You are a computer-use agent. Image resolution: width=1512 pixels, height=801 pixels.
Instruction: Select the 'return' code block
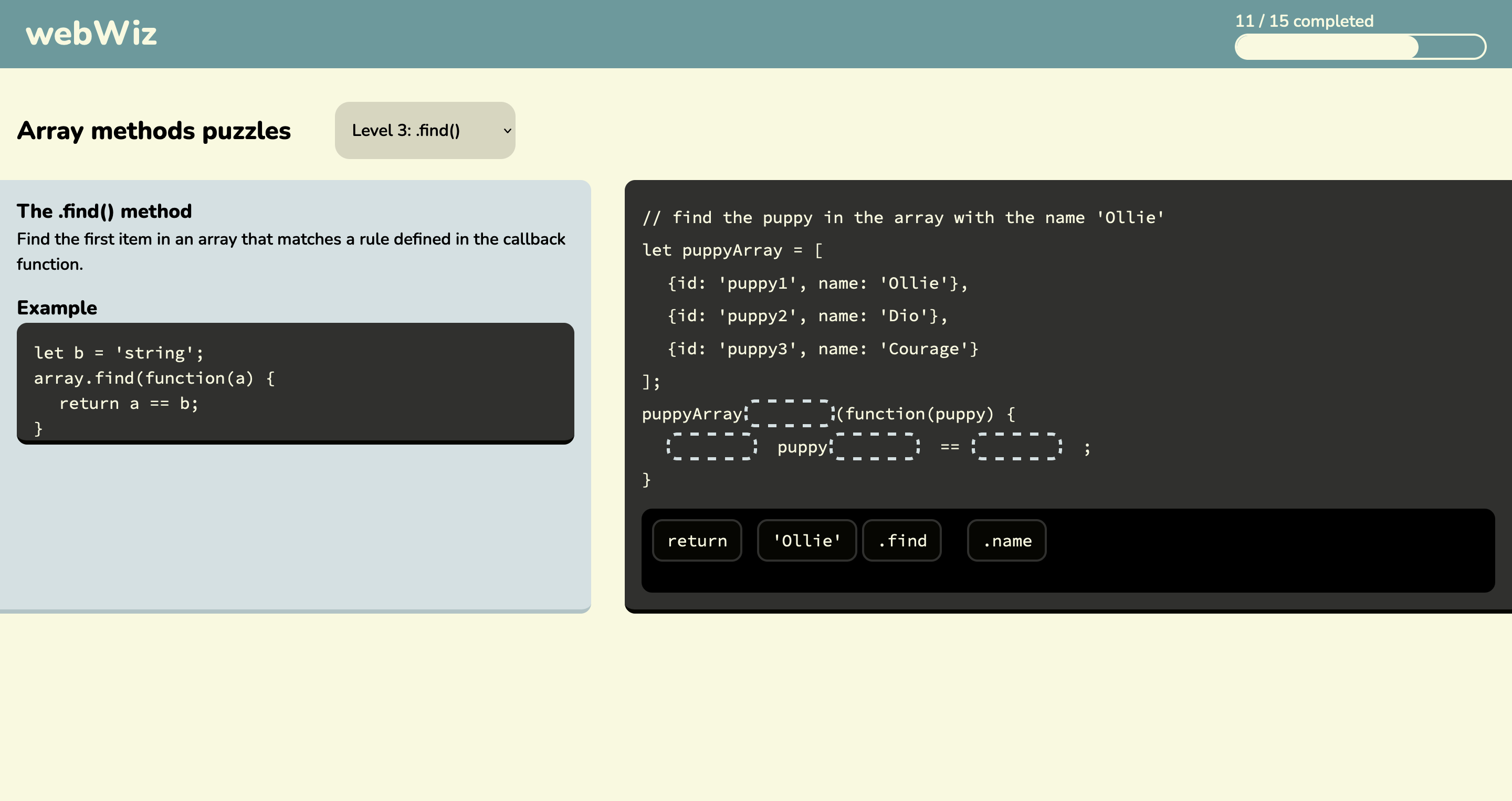(x=697, y=541)
